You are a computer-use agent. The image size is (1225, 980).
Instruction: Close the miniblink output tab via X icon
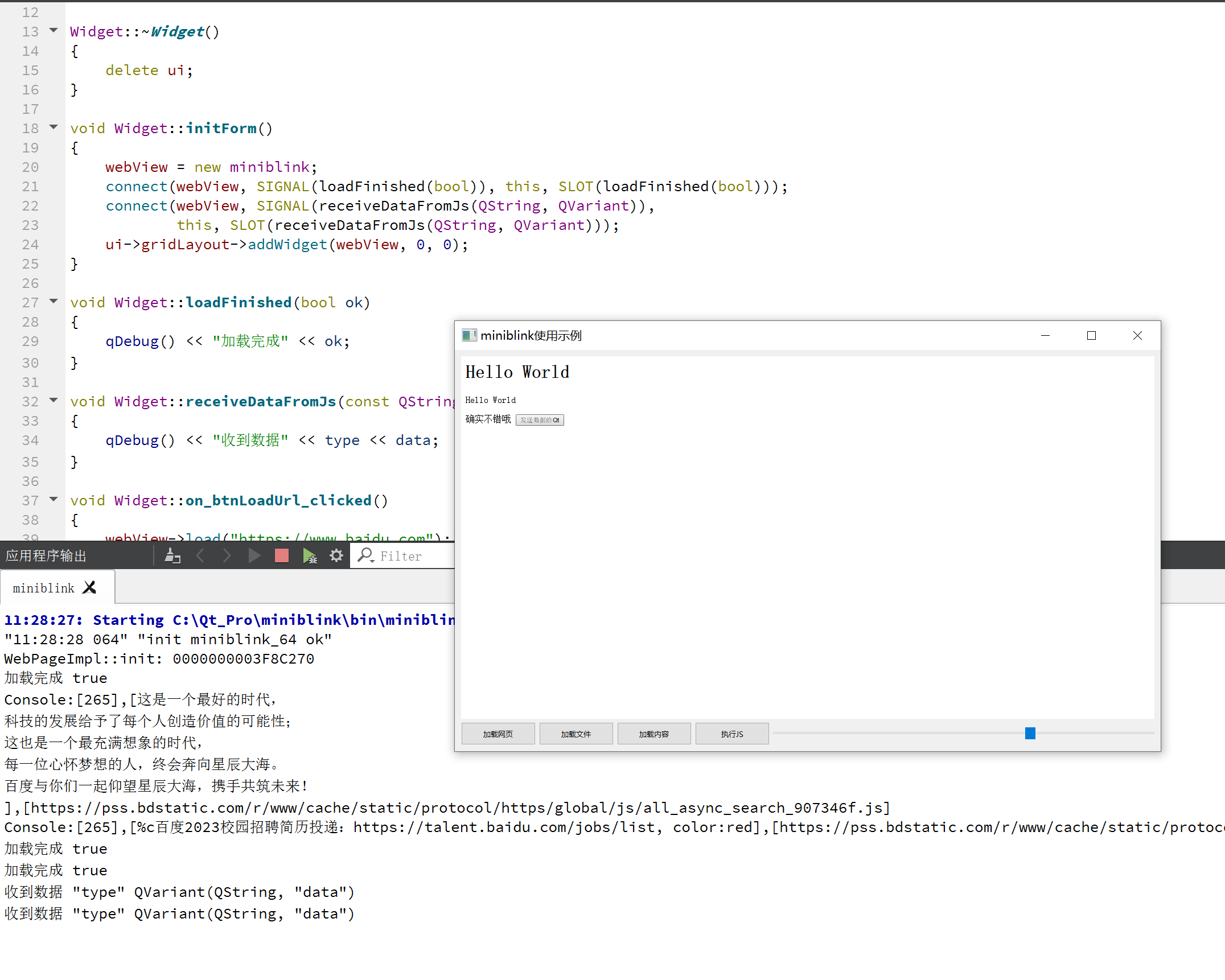click(89, 587)
